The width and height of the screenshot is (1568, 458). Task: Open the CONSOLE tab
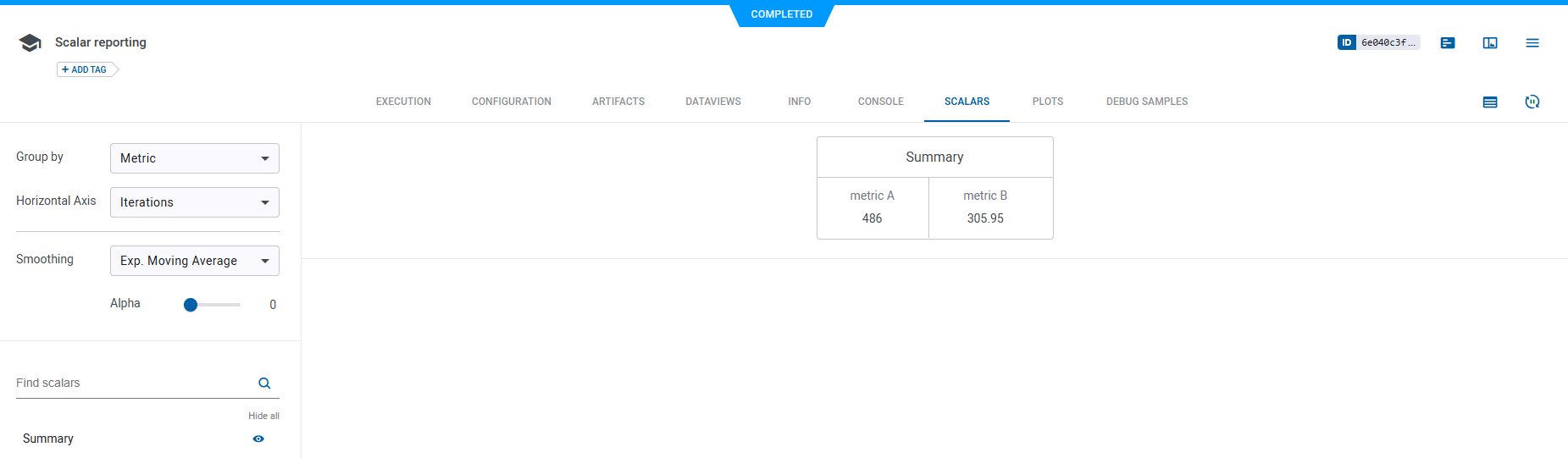[880, 102]
